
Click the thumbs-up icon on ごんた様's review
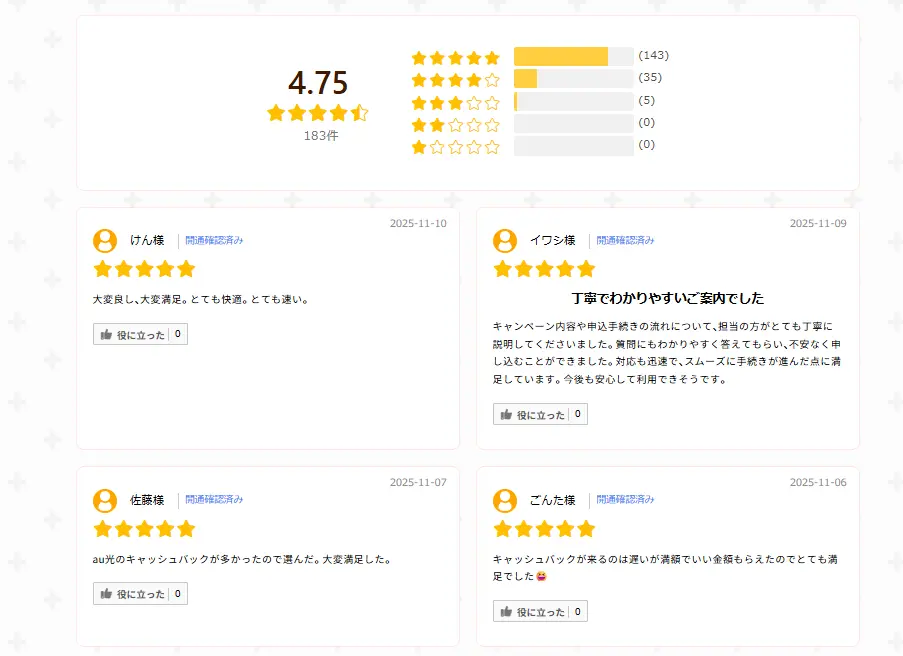(x=506, y=611)
